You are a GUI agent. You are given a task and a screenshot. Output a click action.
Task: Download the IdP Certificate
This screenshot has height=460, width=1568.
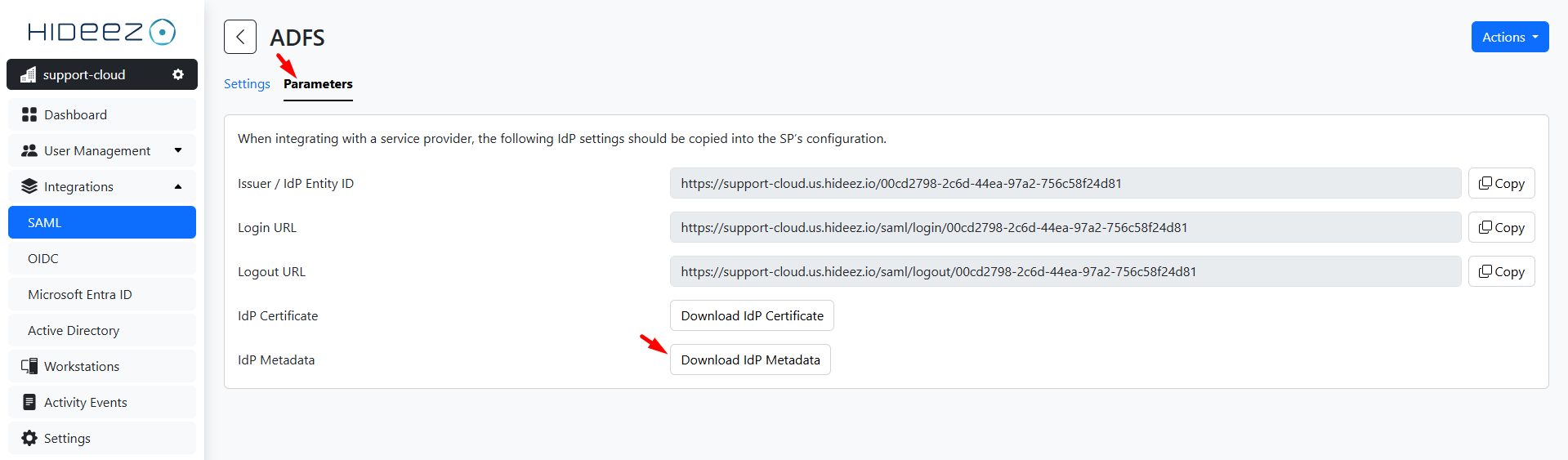pos(752,315)
